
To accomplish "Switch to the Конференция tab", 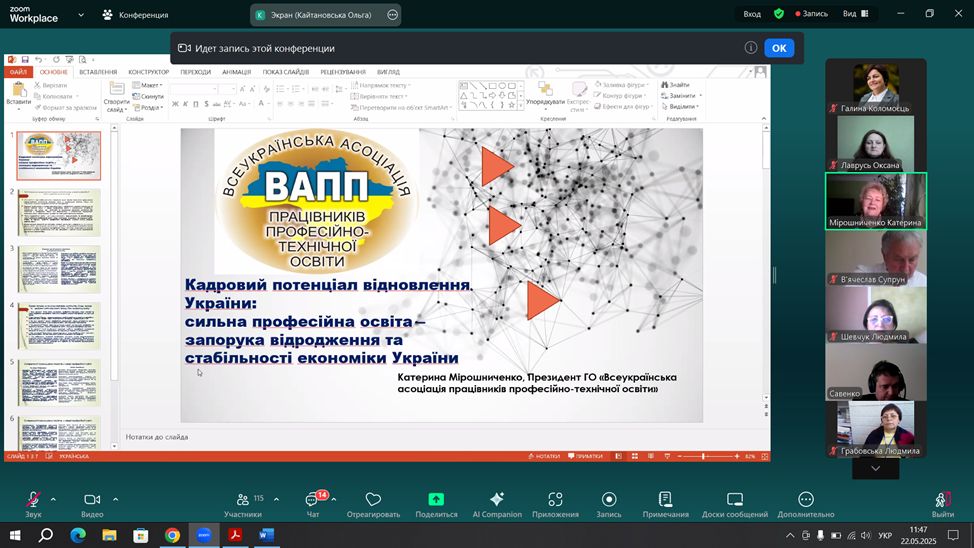I will pyautogui.click(x=135, y=15).
